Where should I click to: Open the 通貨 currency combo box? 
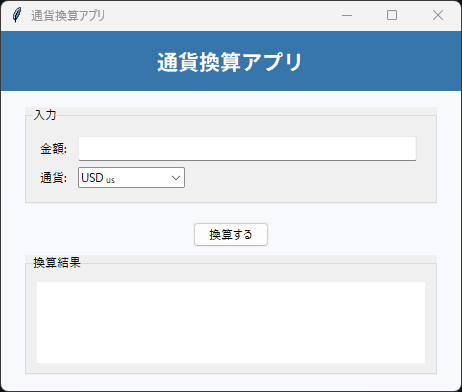coord(131,178)
